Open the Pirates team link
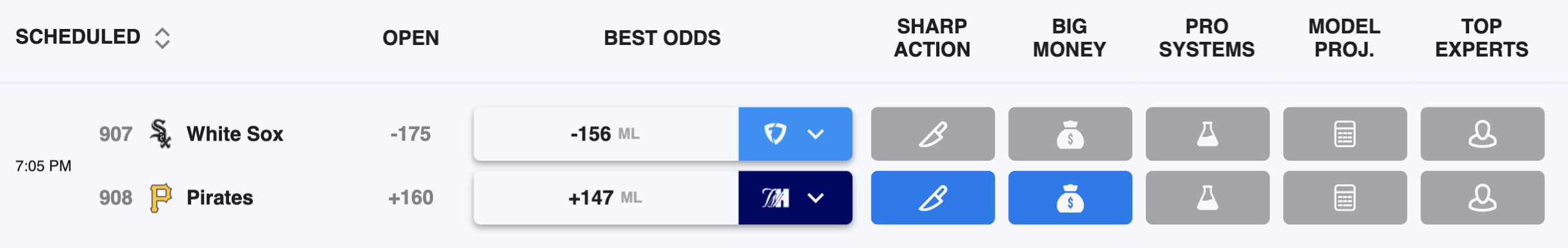 pyautogui.click(x=219, y=197)
